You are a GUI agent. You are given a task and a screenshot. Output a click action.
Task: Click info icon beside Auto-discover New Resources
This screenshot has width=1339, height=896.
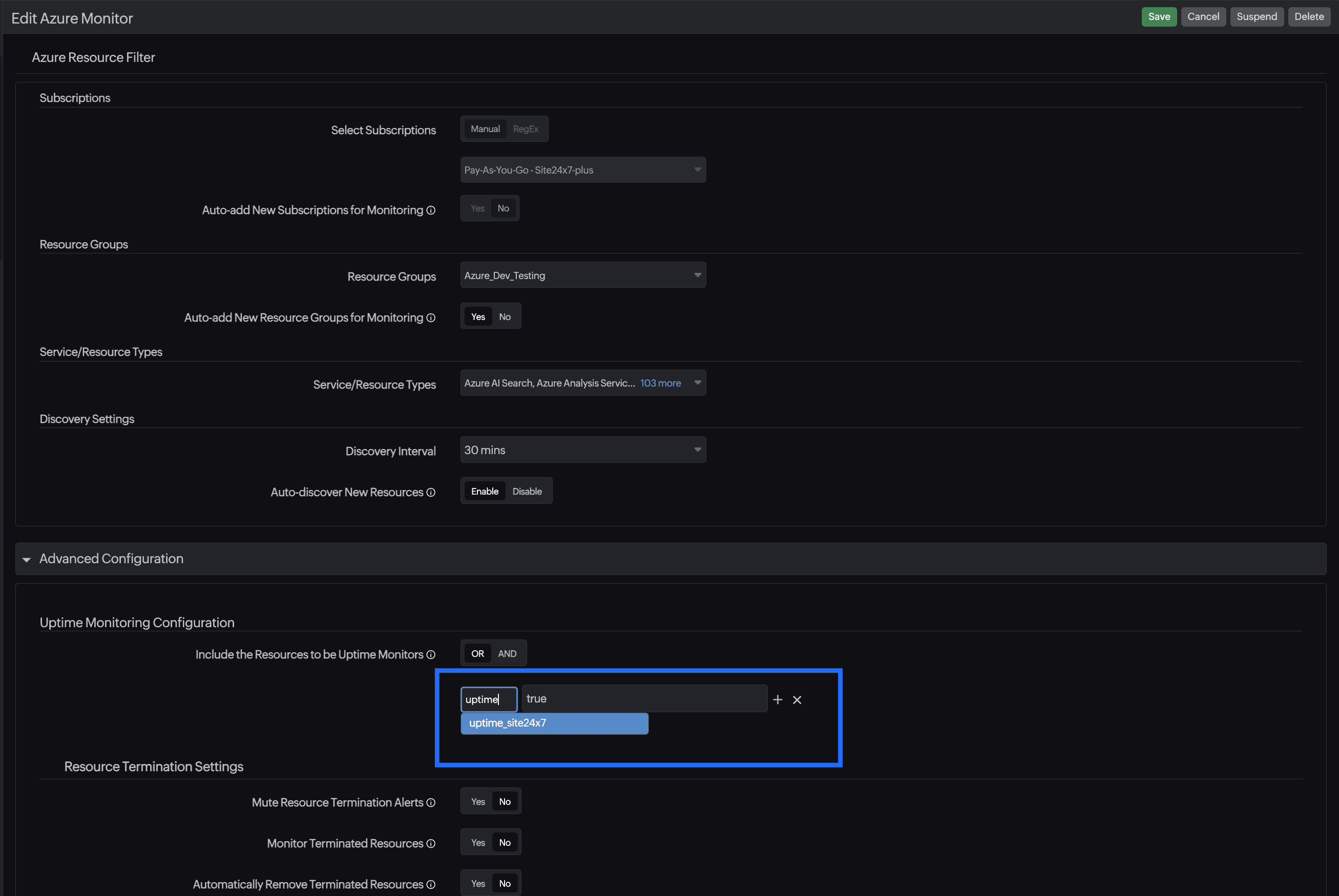coord(431,492)
